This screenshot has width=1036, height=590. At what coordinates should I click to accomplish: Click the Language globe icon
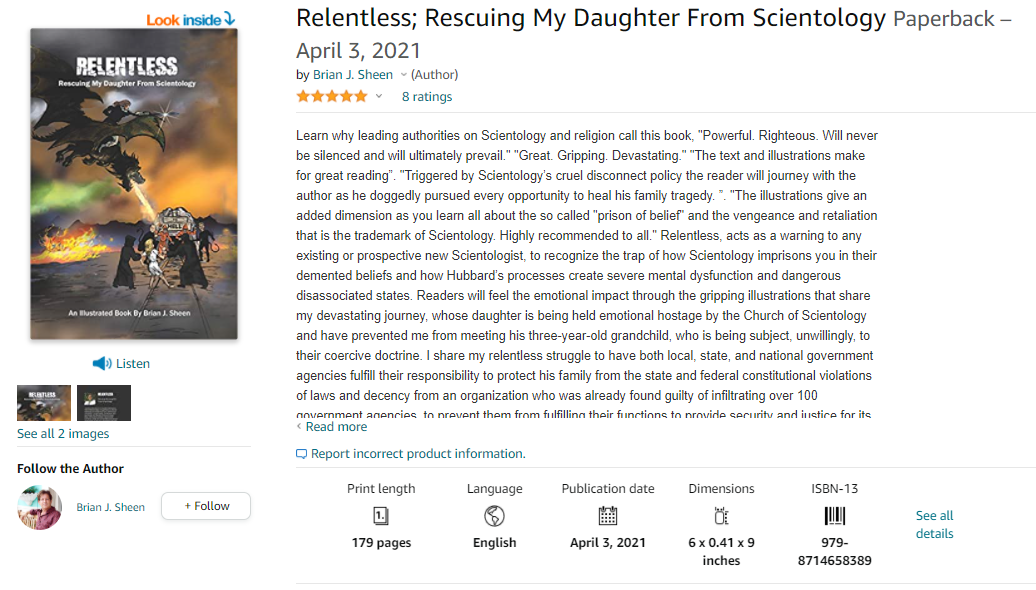[494, 515]
